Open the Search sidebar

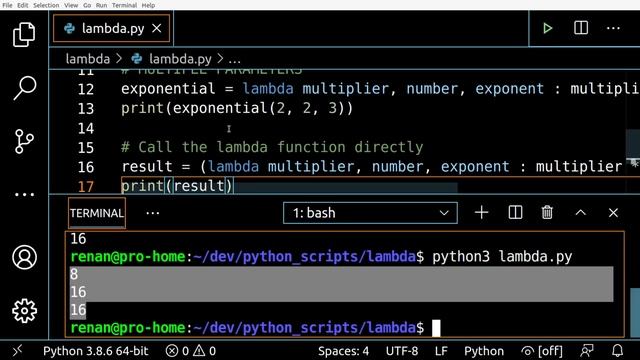(24, 88)
